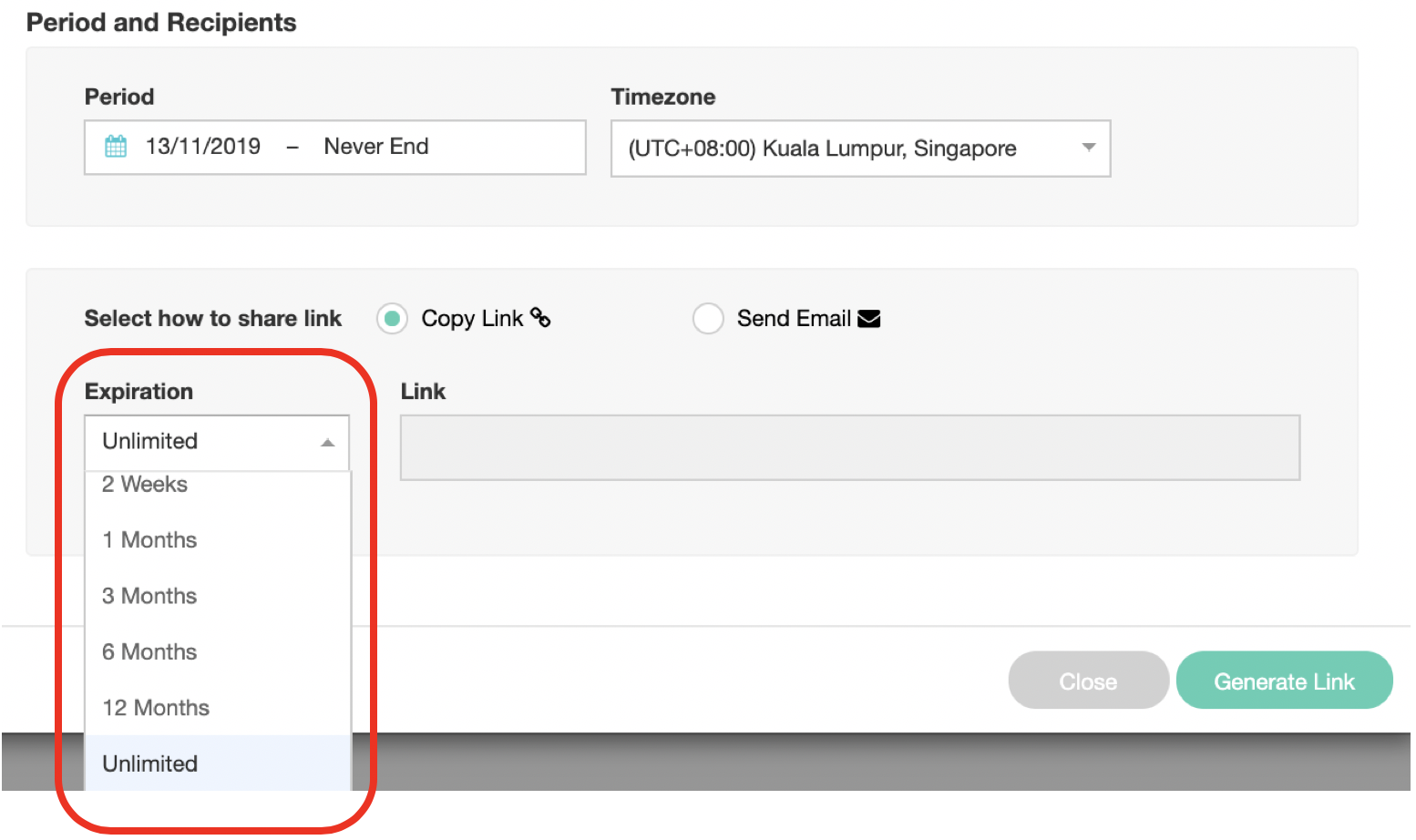Viewport: 1416px width, 840px height.
Task: Select the Send Email radio button
Action: [708, 319]
